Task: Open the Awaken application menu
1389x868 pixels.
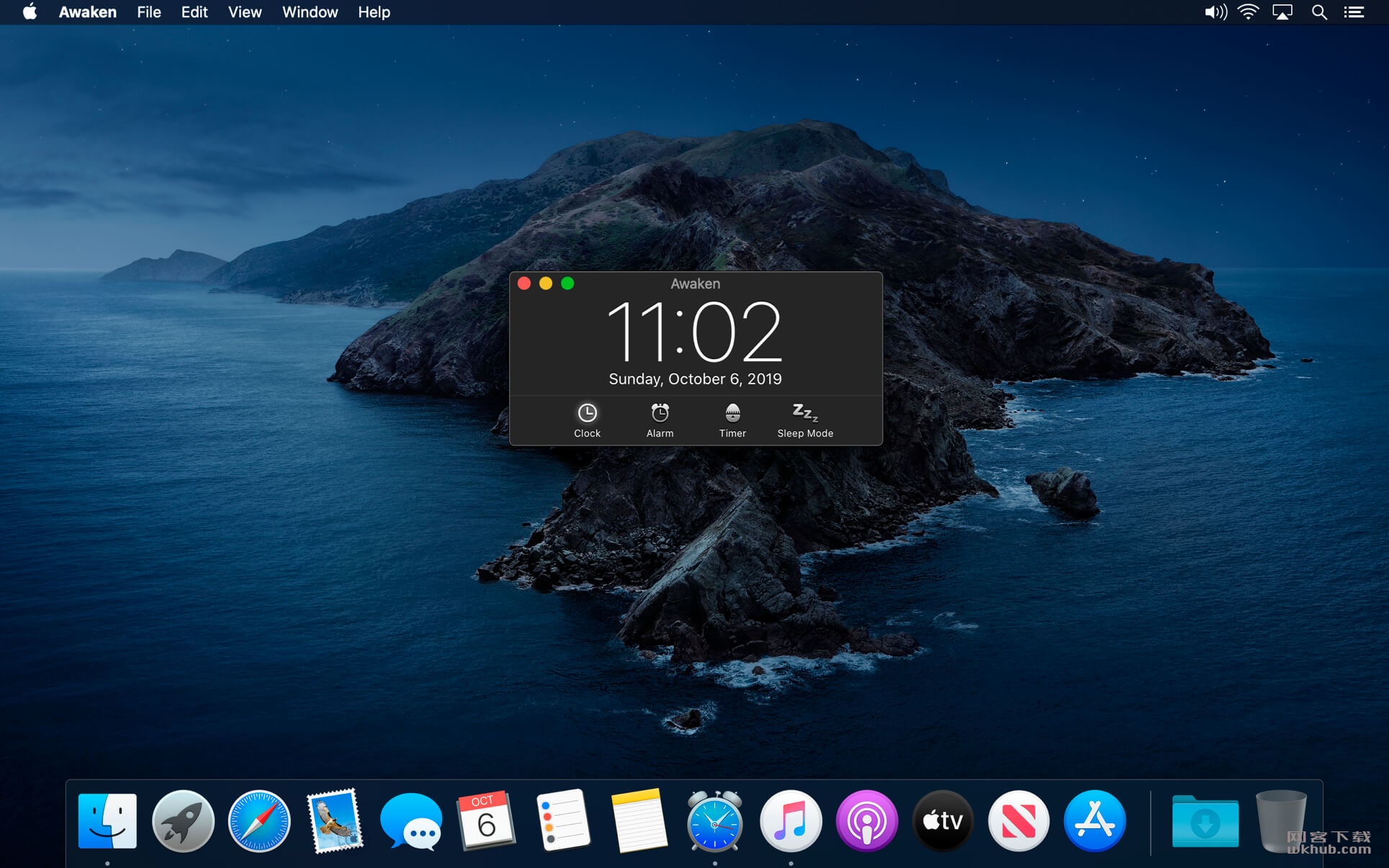Action: click(88, 12)
